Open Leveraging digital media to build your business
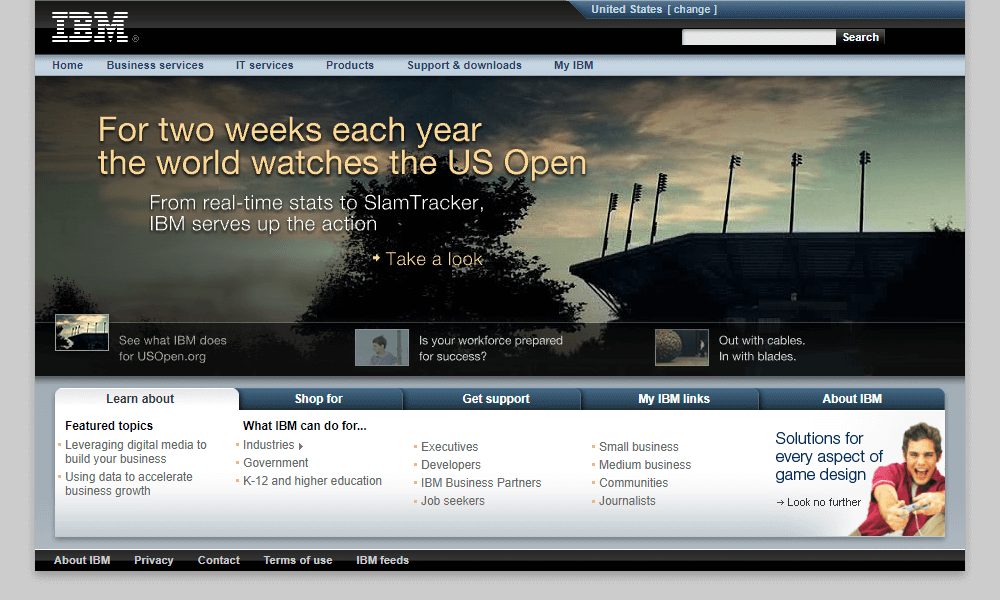1000x600 pixels. [x=136, y=451]
